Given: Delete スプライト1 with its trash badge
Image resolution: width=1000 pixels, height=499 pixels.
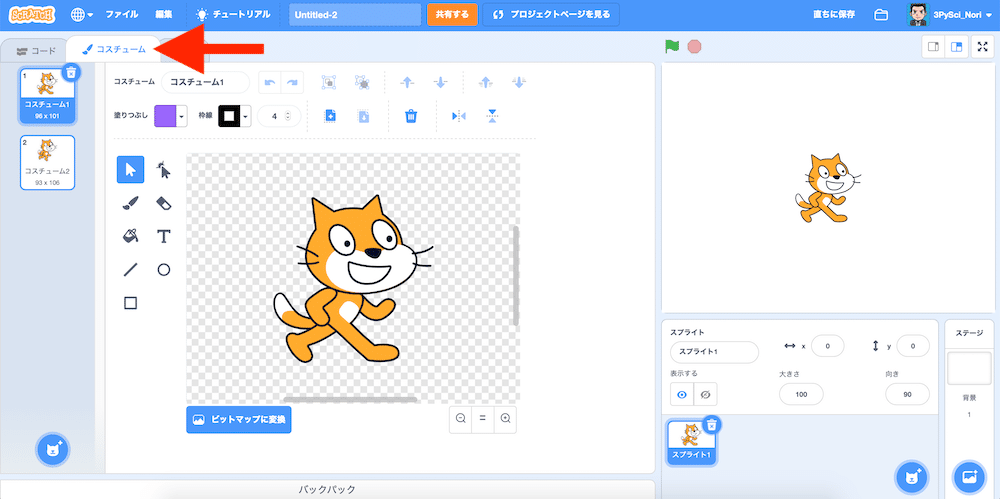Looking at the screenshot, I should coord(712,424).
